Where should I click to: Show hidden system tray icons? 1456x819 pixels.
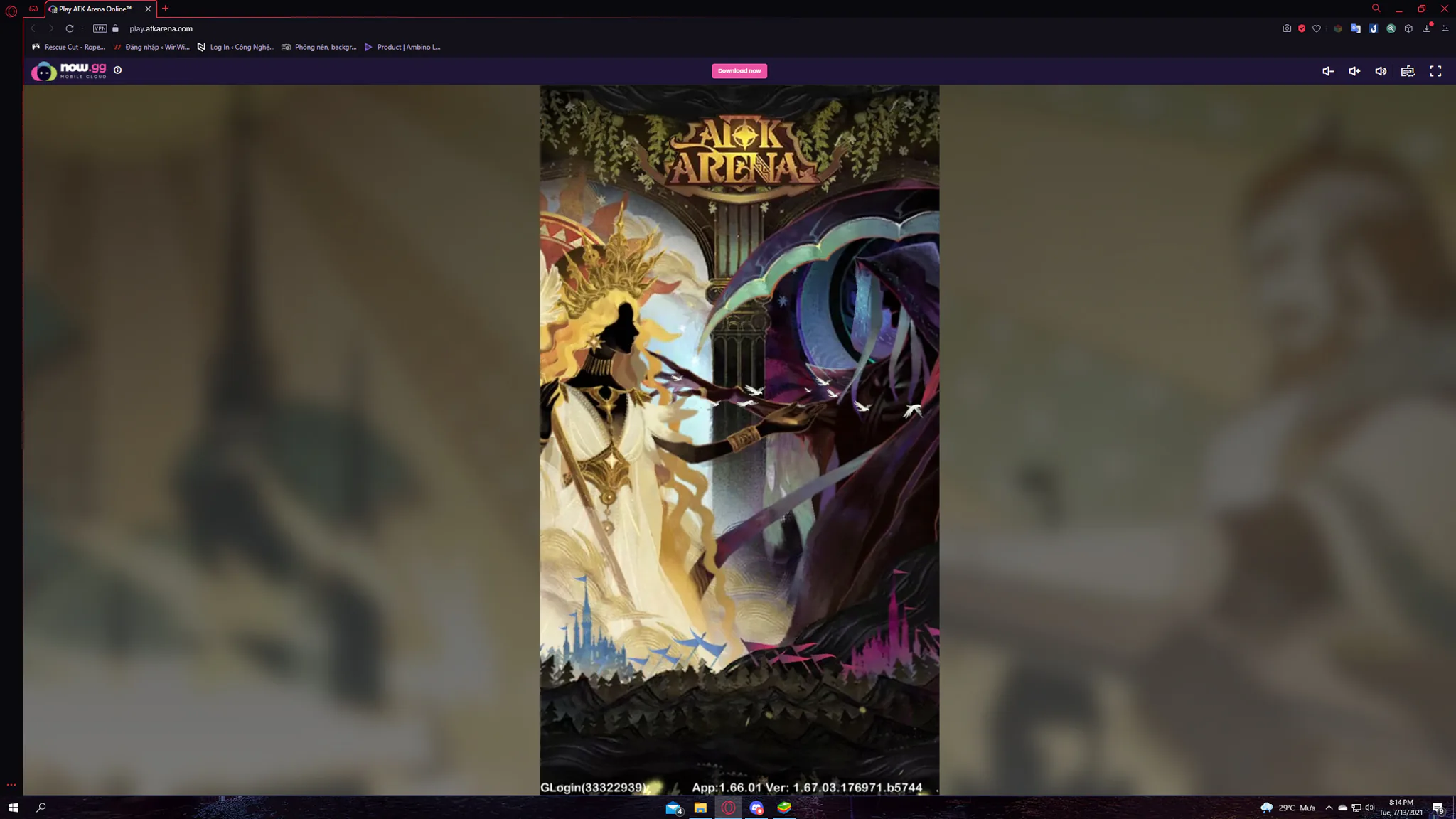pyautogui.click(x=1329, y=808)
